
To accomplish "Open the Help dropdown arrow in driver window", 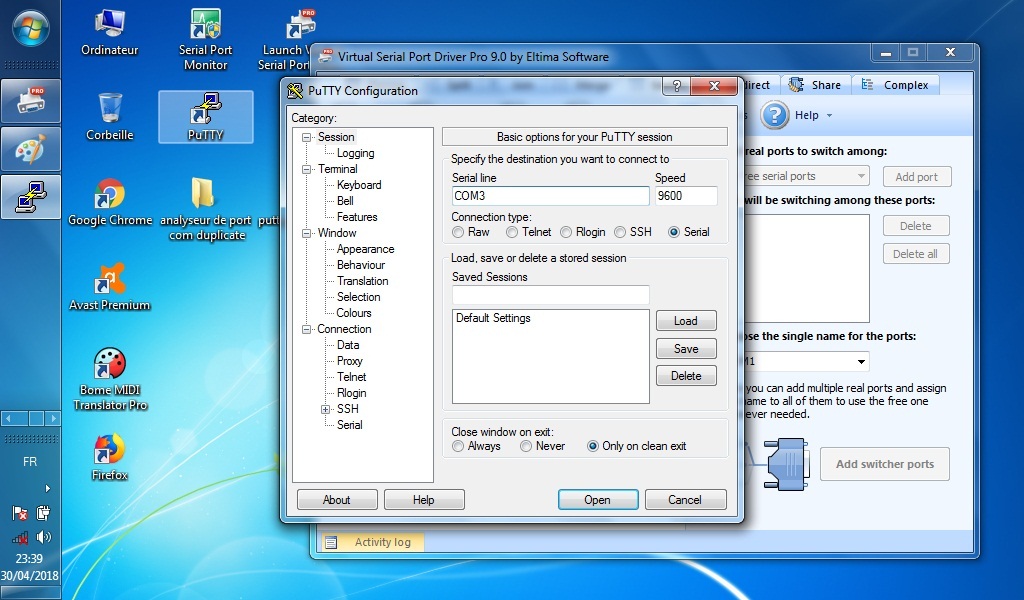I will 829,116.
